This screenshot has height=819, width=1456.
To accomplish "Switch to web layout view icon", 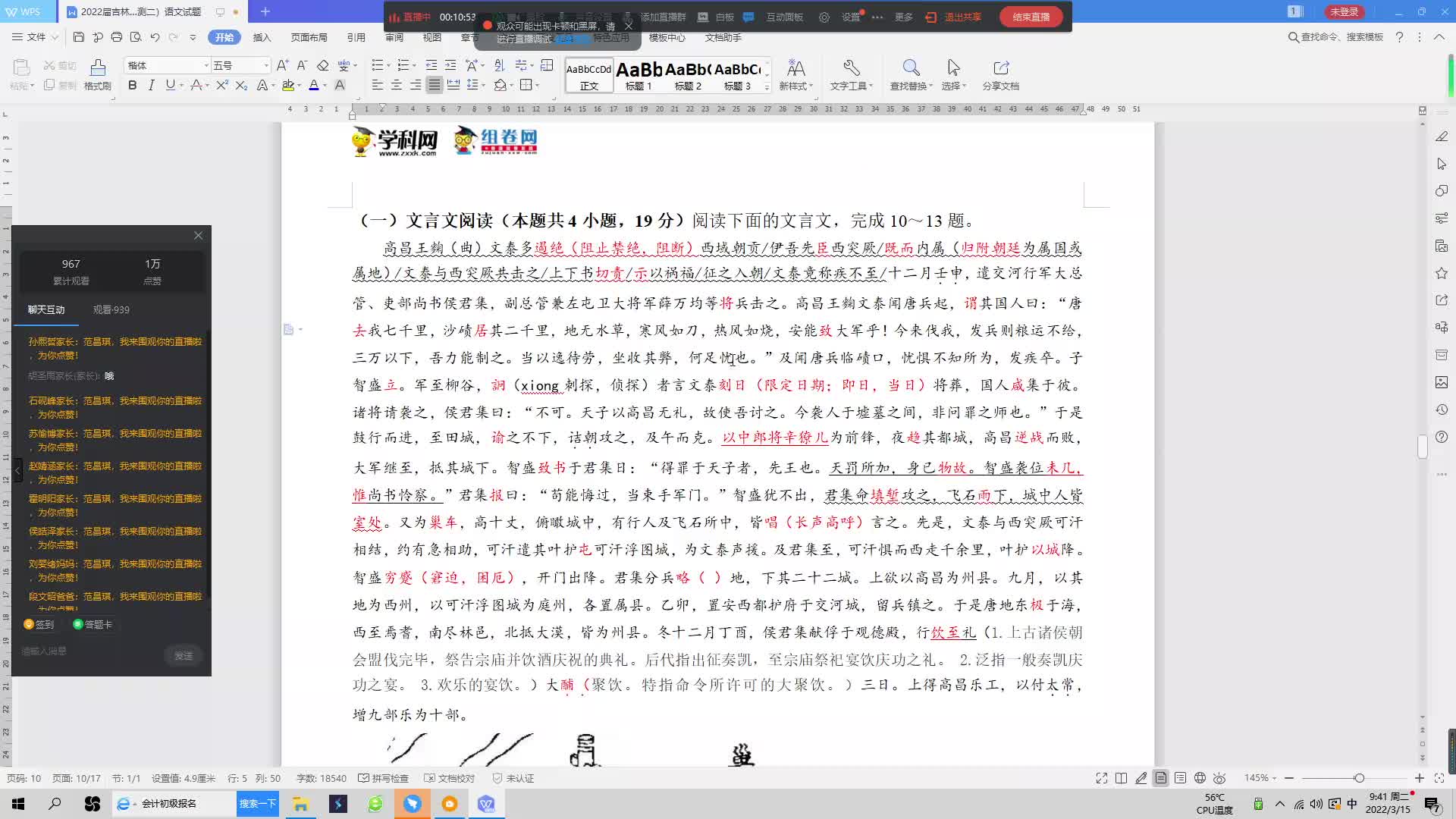I will (1200, 778).
